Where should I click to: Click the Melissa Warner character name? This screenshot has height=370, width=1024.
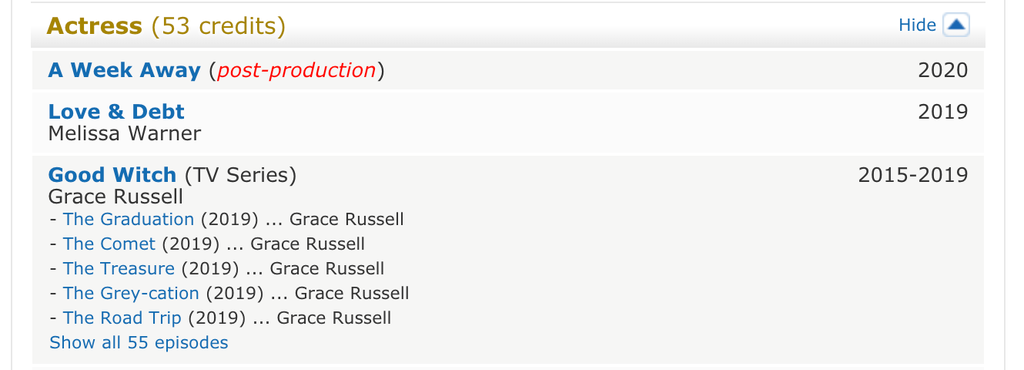[x=125, y=133]
